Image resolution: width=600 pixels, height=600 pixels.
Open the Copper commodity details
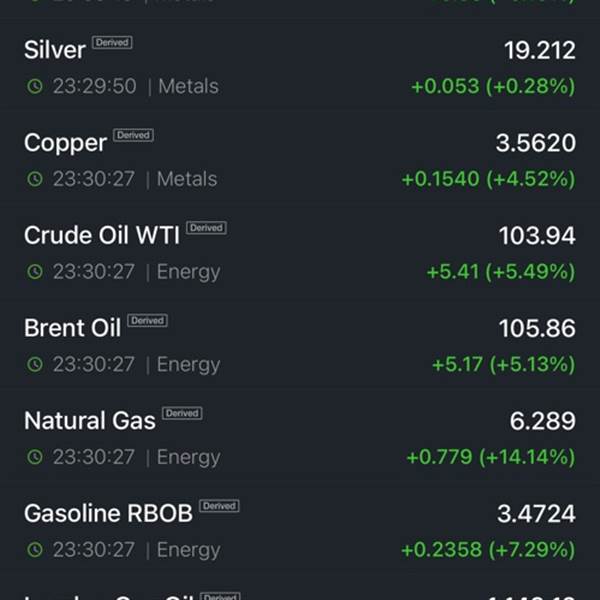pyautogui.click(x=300, y=159)
